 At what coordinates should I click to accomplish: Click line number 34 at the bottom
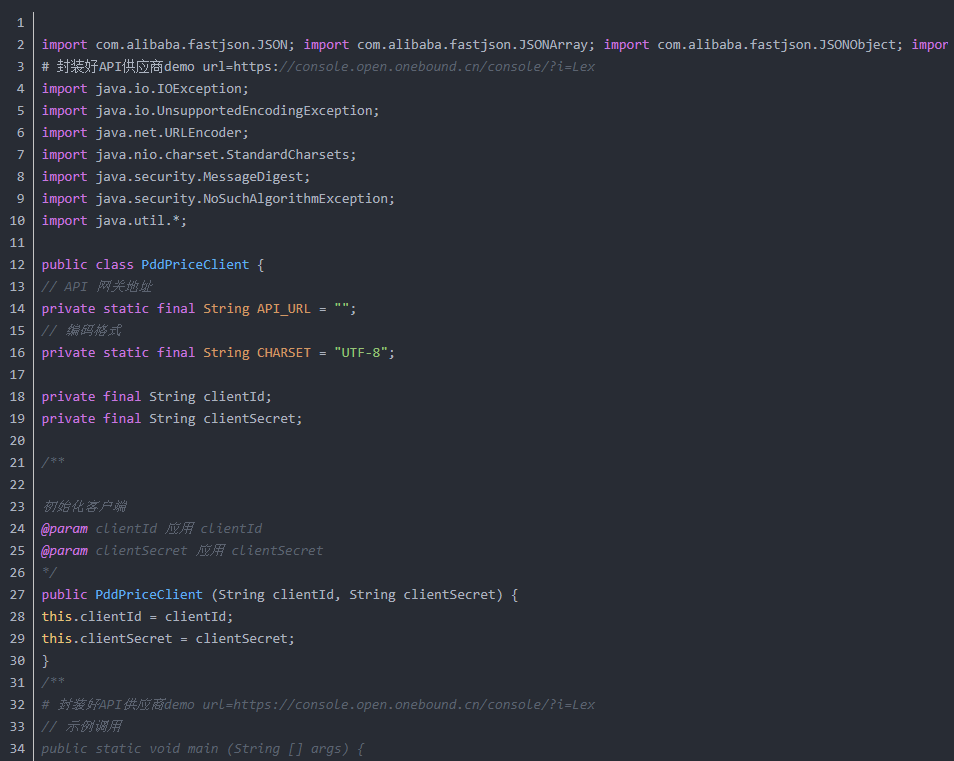[17, 748]
